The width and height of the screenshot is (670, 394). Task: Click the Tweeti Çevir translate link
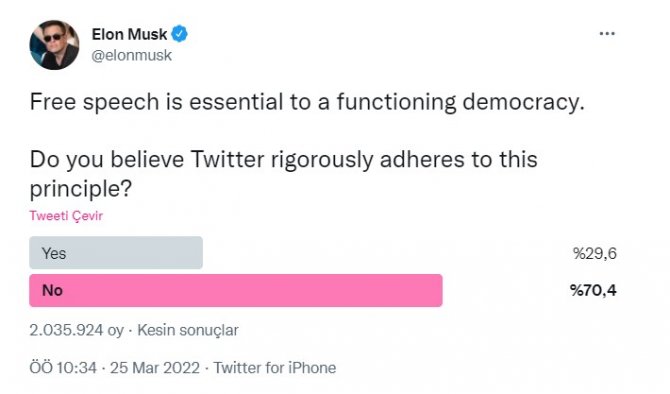pyautogui.click(x=66, y=216)
